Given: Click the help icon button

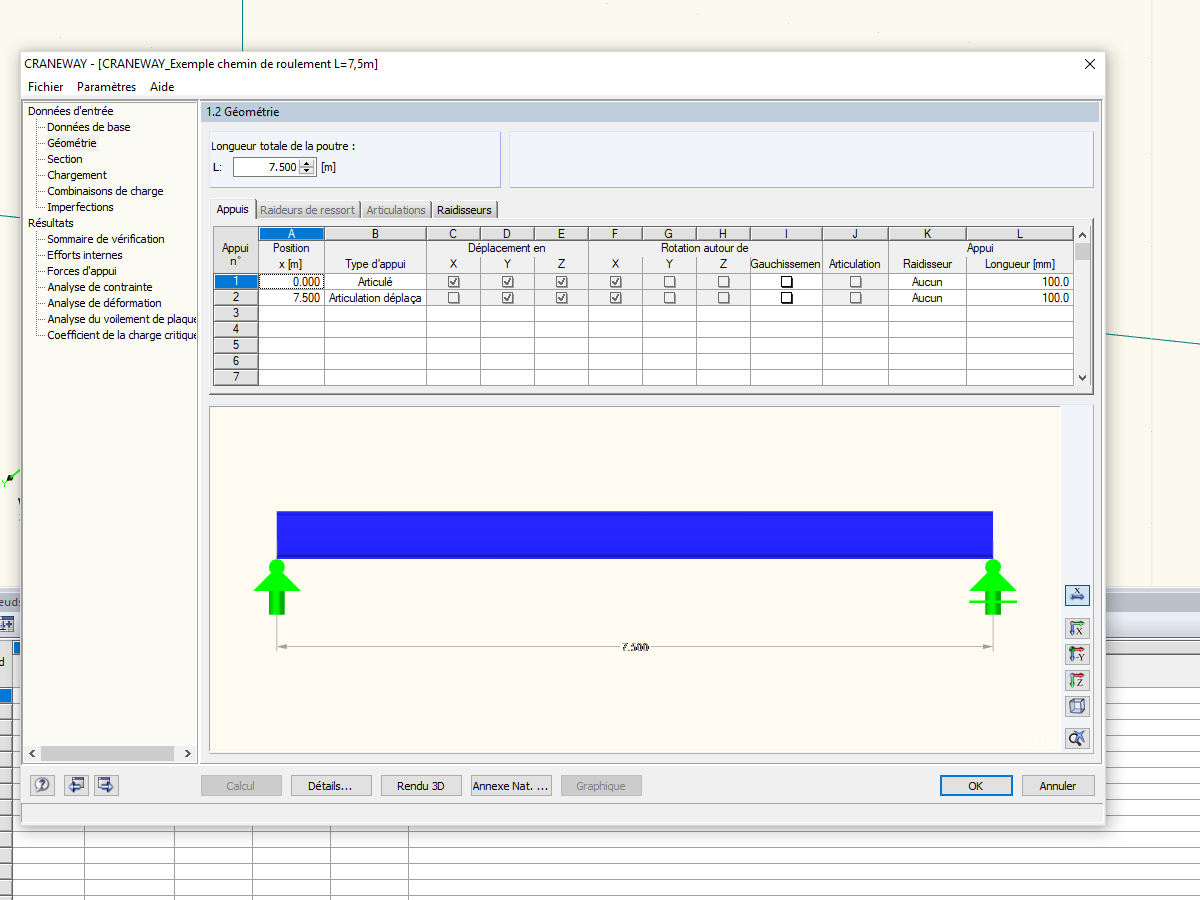Looking at the screenshot, I should coord(43,786).
